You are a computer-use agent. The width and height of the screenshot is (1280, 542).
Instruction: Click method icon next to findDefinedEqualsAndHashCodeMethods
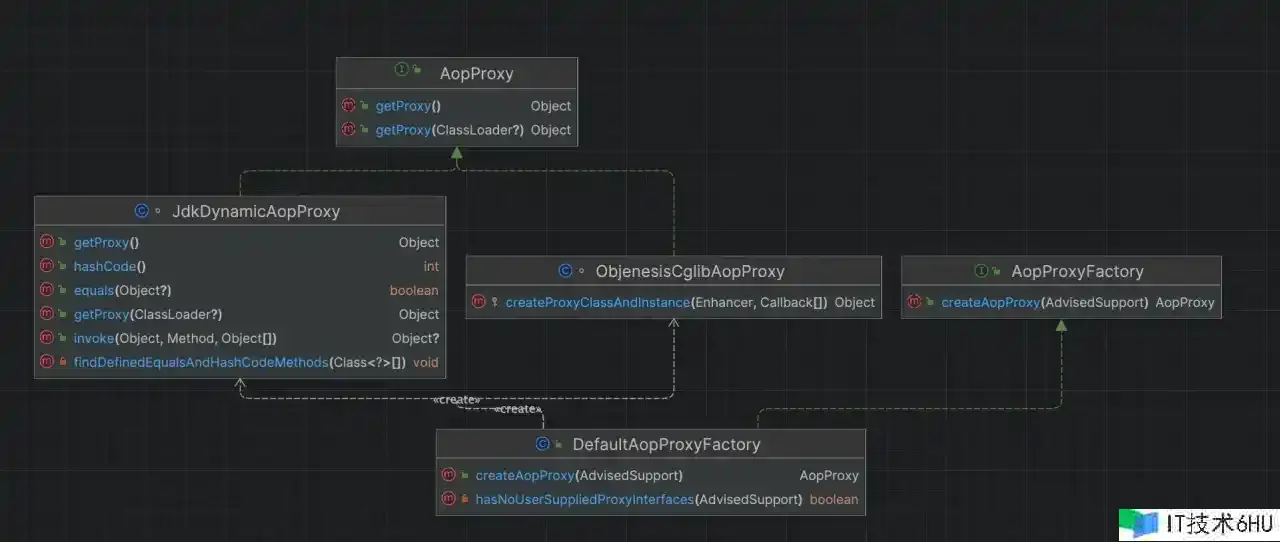click(x=47, y=362)
